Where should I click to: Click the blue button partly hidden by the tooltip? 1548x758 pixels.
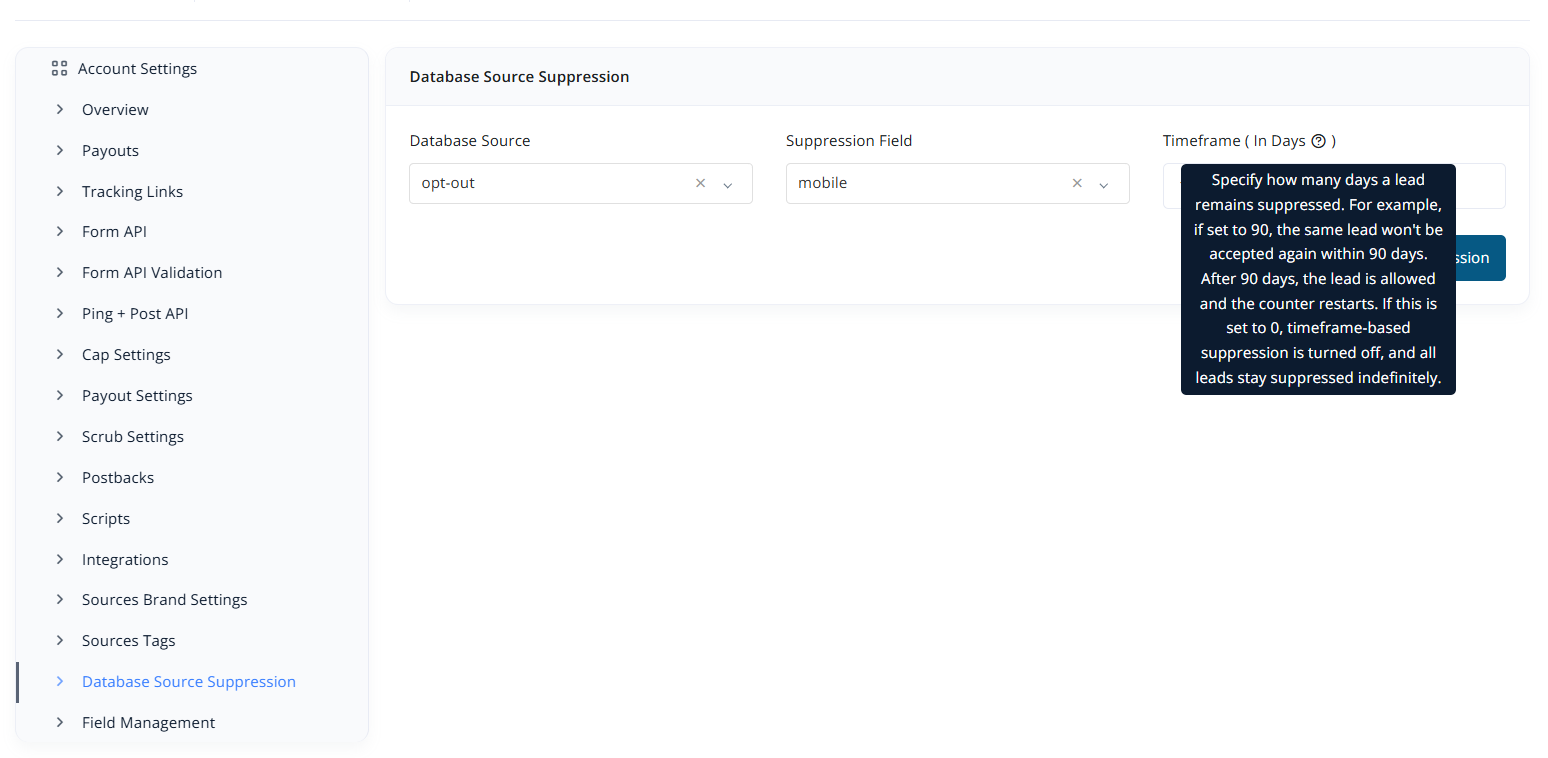[1481, 258]
